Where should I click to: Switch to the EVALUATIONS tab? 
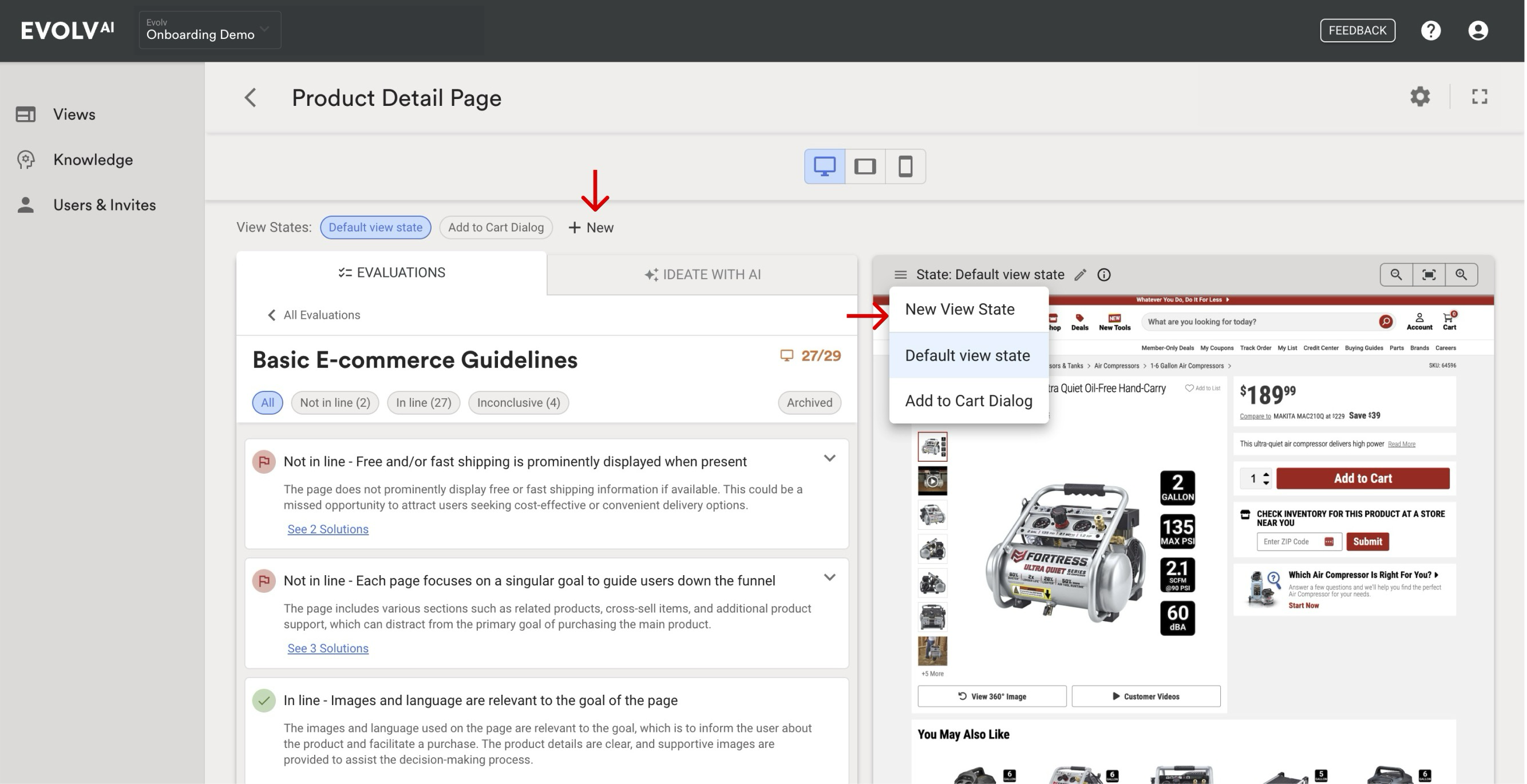coord(391,272)
